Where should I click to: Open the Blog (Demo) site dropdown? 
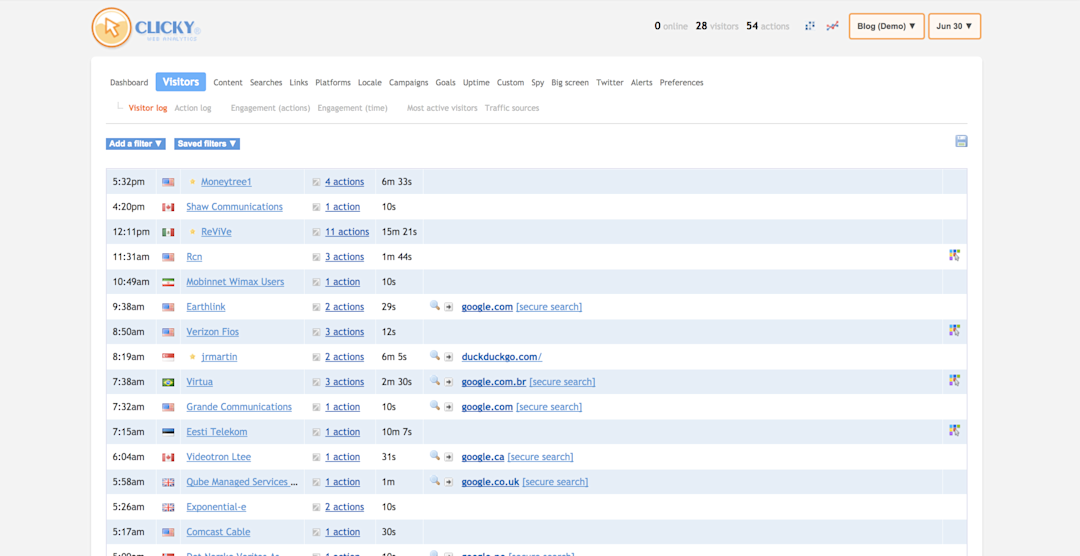coord(886,26)
